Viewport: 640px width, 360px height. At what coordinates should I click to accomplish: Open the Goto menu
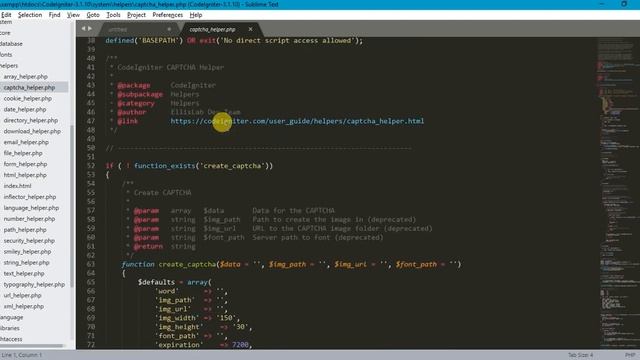click(93, 15)
